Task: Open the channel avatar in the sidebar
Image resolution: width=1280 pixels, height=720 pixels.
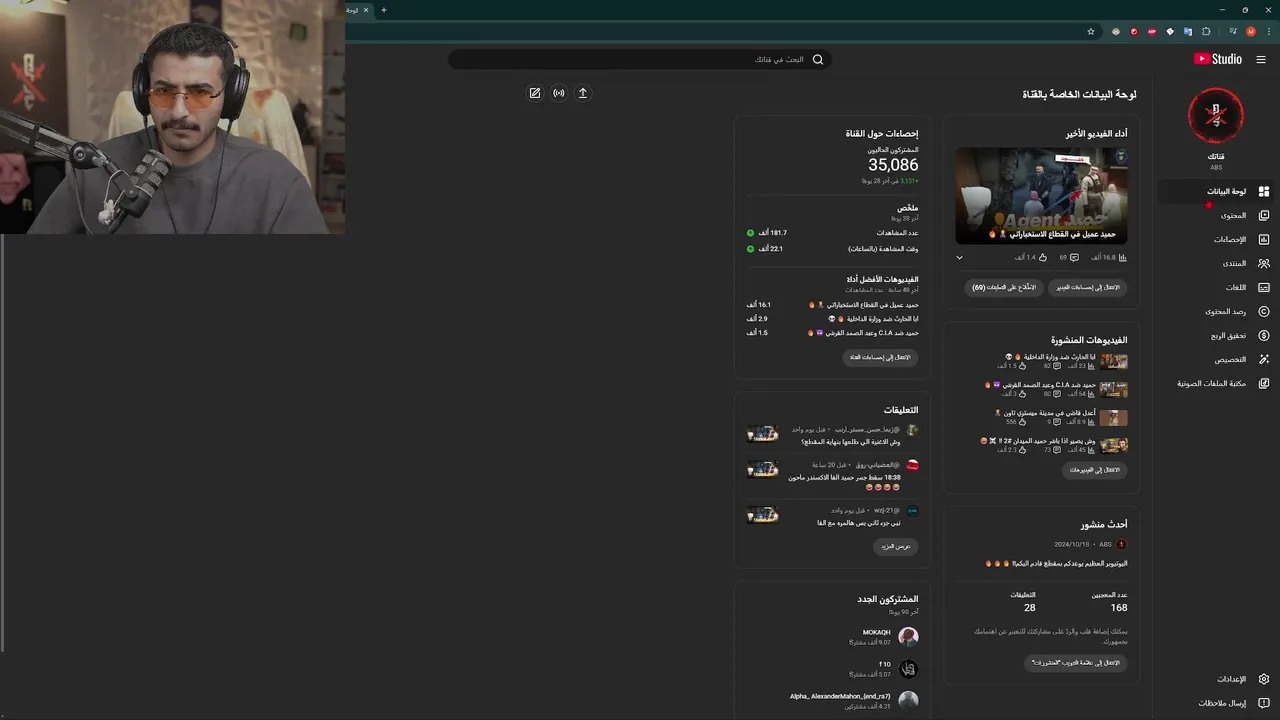Action: coord(1216,116)
